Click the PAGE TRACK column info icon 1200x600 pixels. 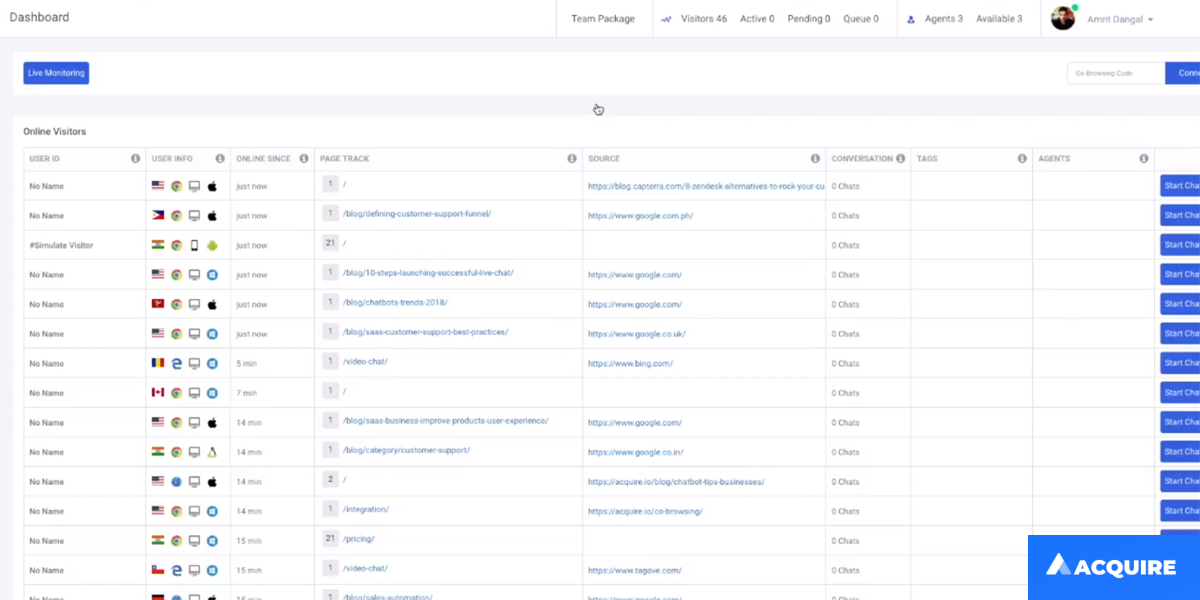[572, 158]
